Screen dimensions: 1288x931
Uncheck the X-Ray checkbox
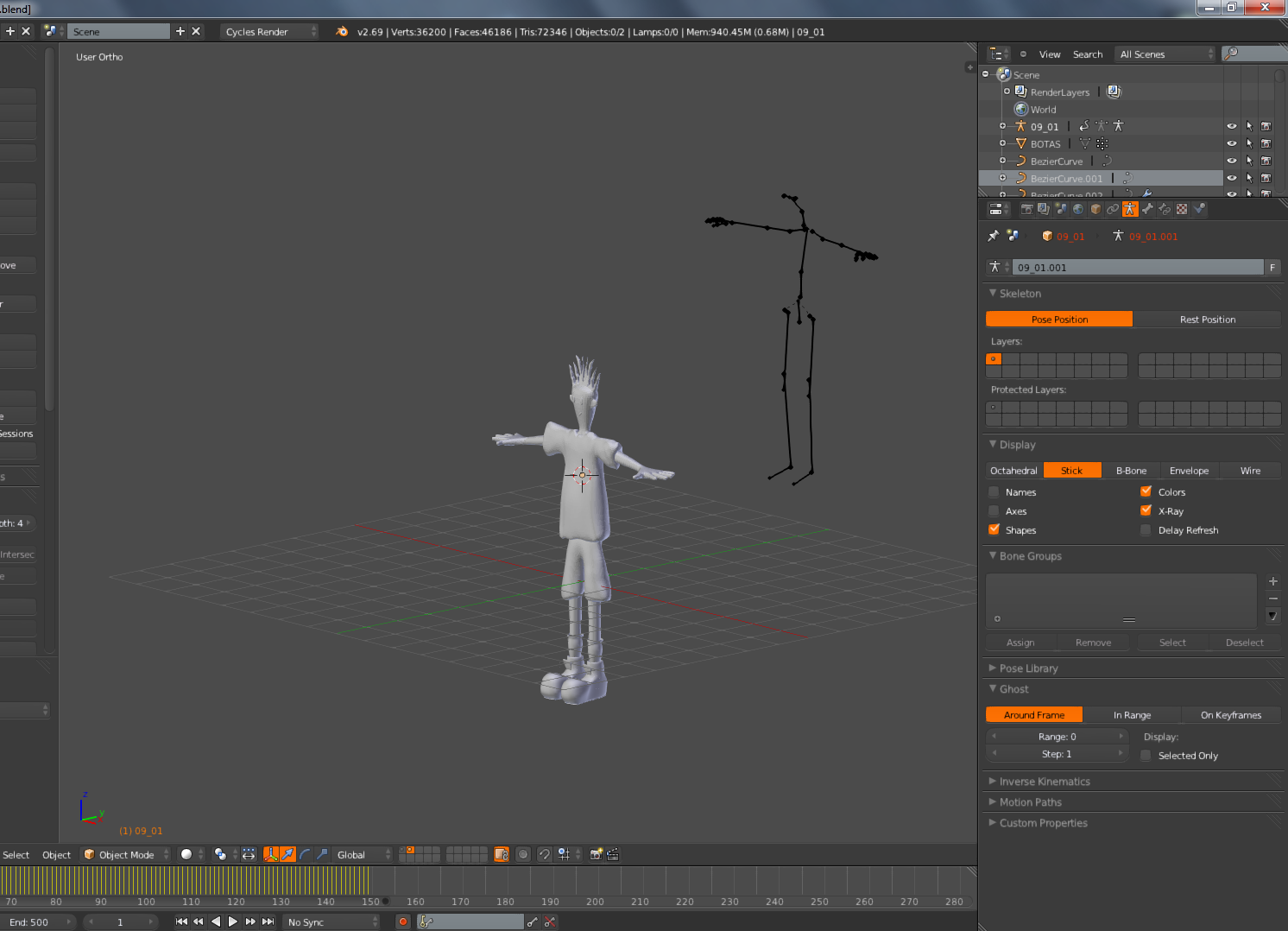point(1146,511)
